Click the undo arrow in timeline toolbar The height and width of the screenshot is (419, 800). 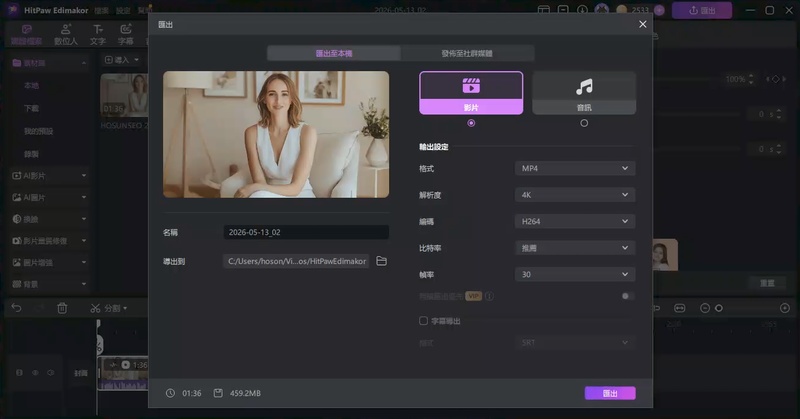click(16, 308)
